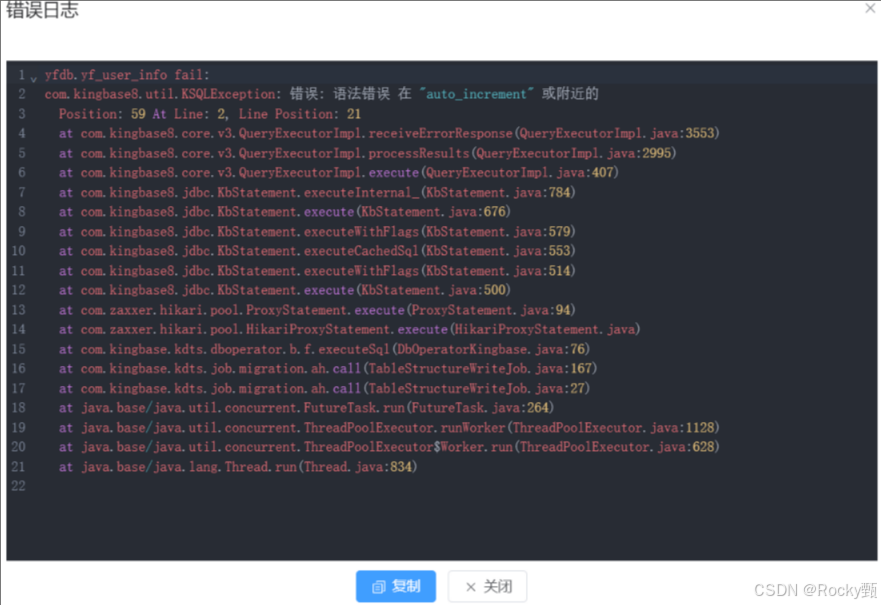This screenshot has height=605, width=881.
Task: Click the processResults stack trace line
Action: [367, 153]
